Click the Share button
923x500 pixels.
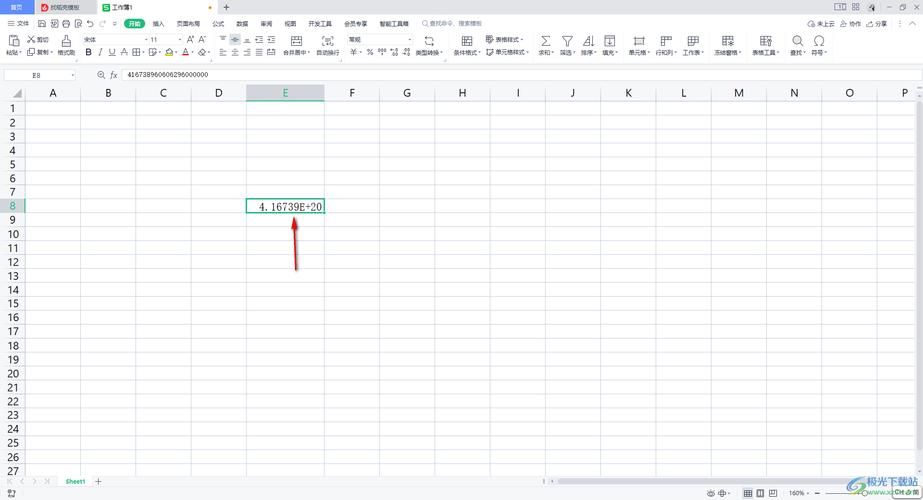[x=876, y=24]
